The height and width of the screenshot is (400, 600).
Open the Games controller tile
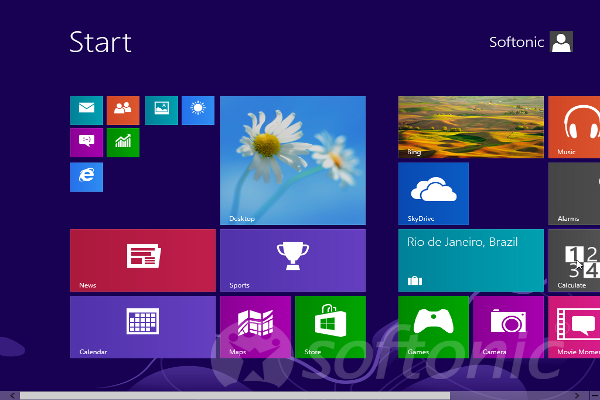[x=433, y=327]
